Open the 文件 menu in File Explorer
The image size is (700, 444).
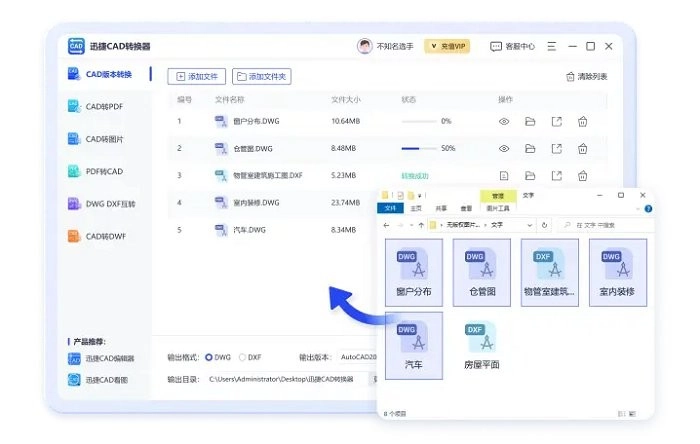391,208
